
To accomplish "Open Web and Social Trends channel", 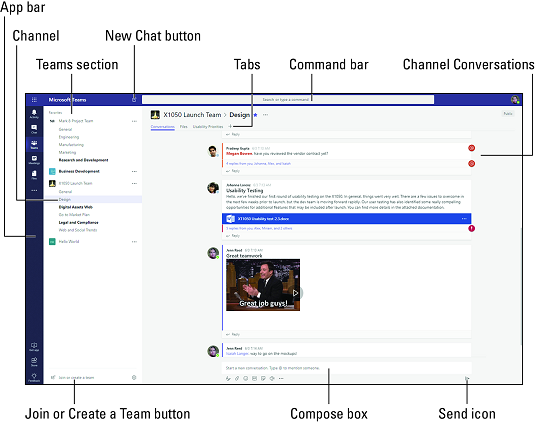I will 78,230.
